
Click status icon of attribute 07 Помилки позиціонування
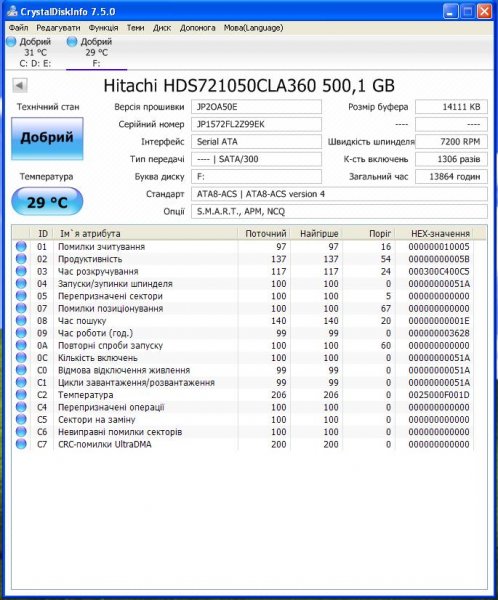[x=21, y=308]
